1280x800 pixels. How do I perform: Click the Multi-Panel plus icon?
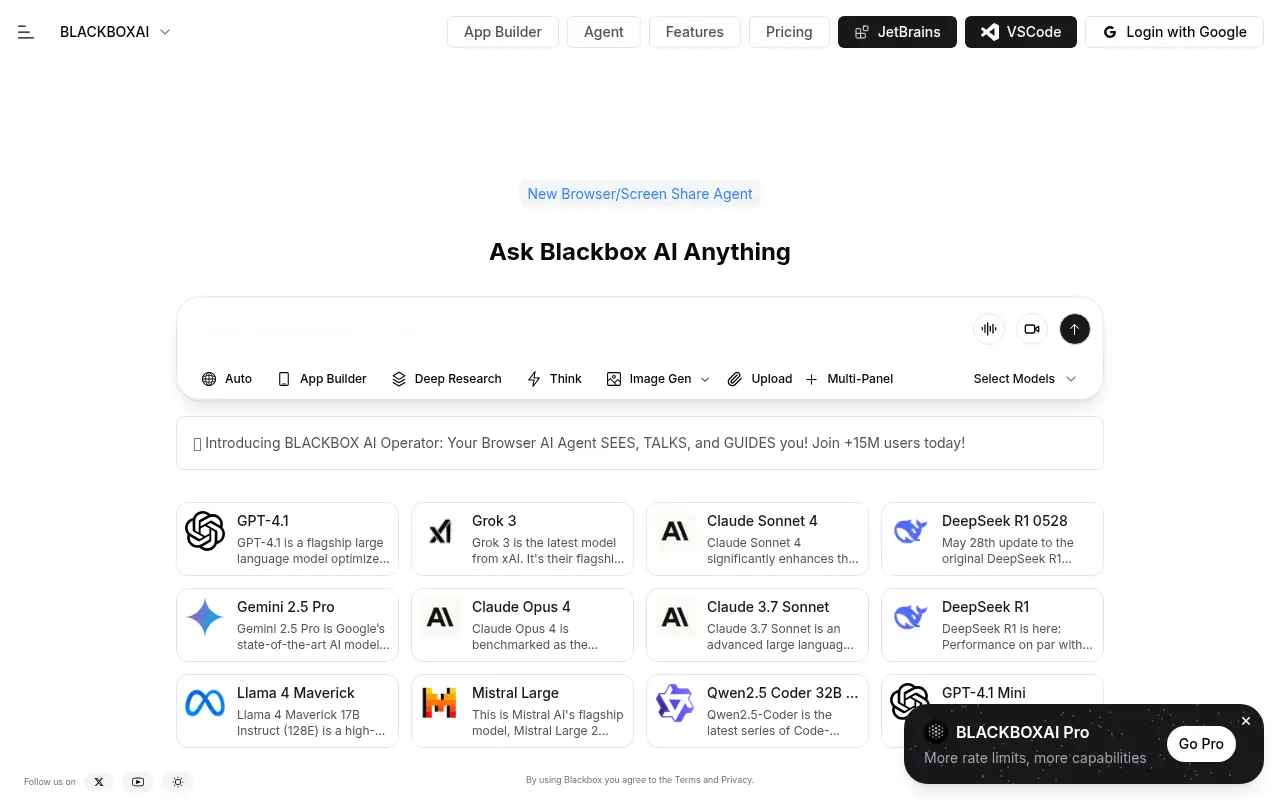coord(812,379)
